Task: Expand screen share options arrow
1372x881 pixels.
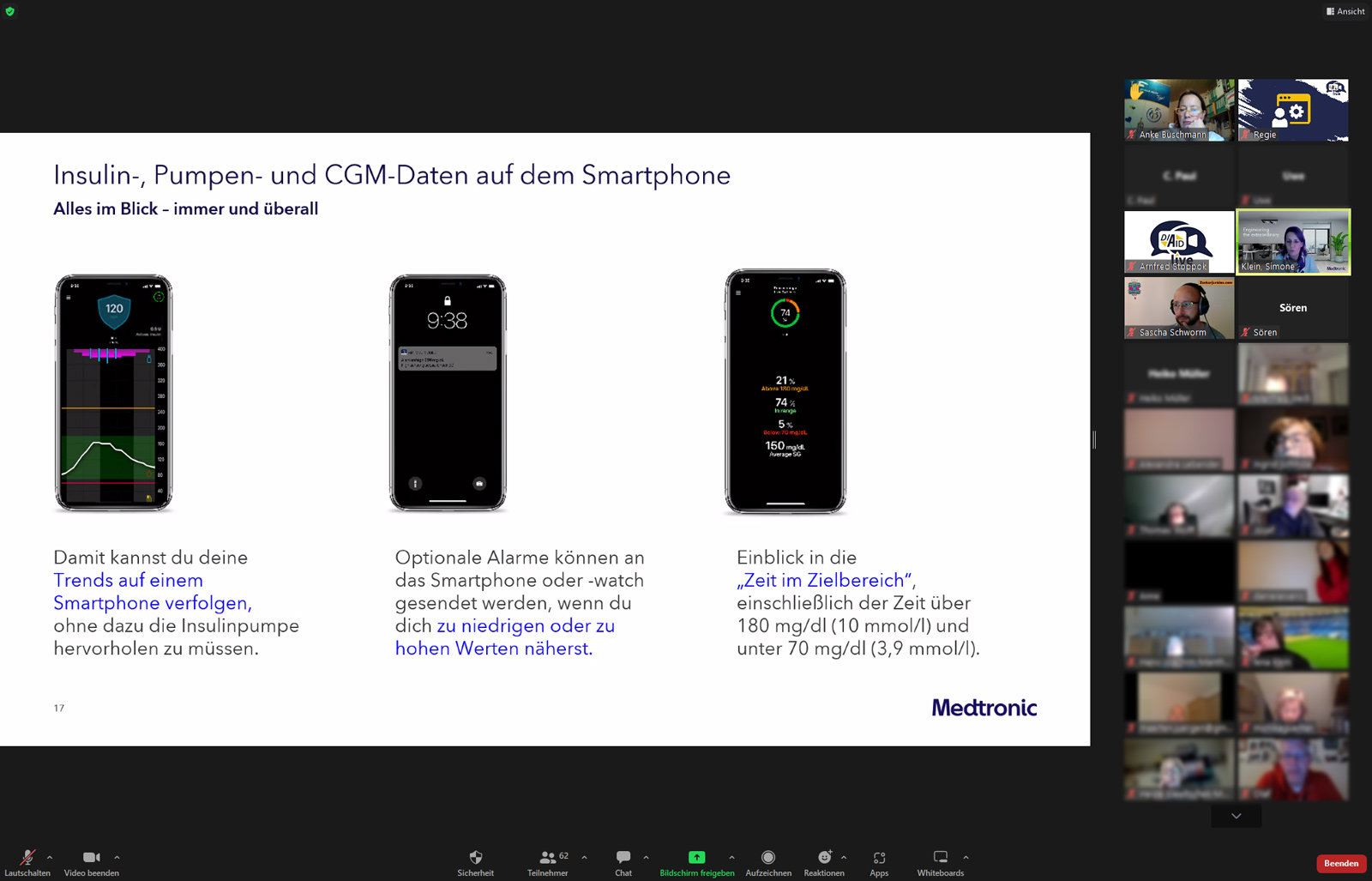Action: [x=731, y=857]
